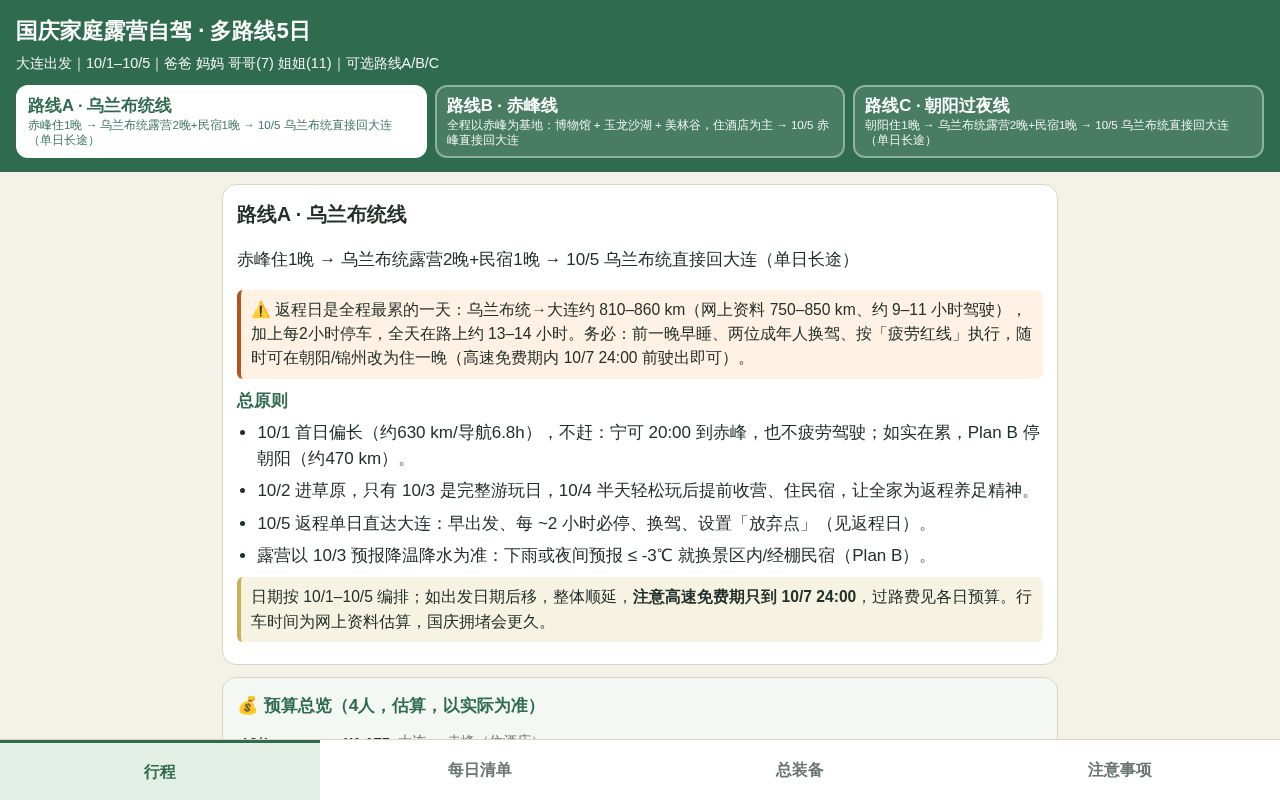This screenshot has height=800, width=1280.
Task: Click the 总原则 heading
Action: 262,401
